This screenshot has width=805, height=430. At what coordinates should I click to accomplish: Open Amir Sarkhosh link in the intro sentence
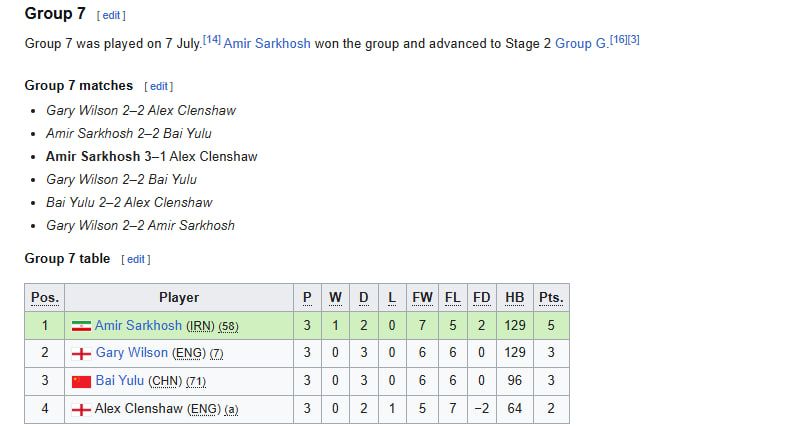(267, 43)
